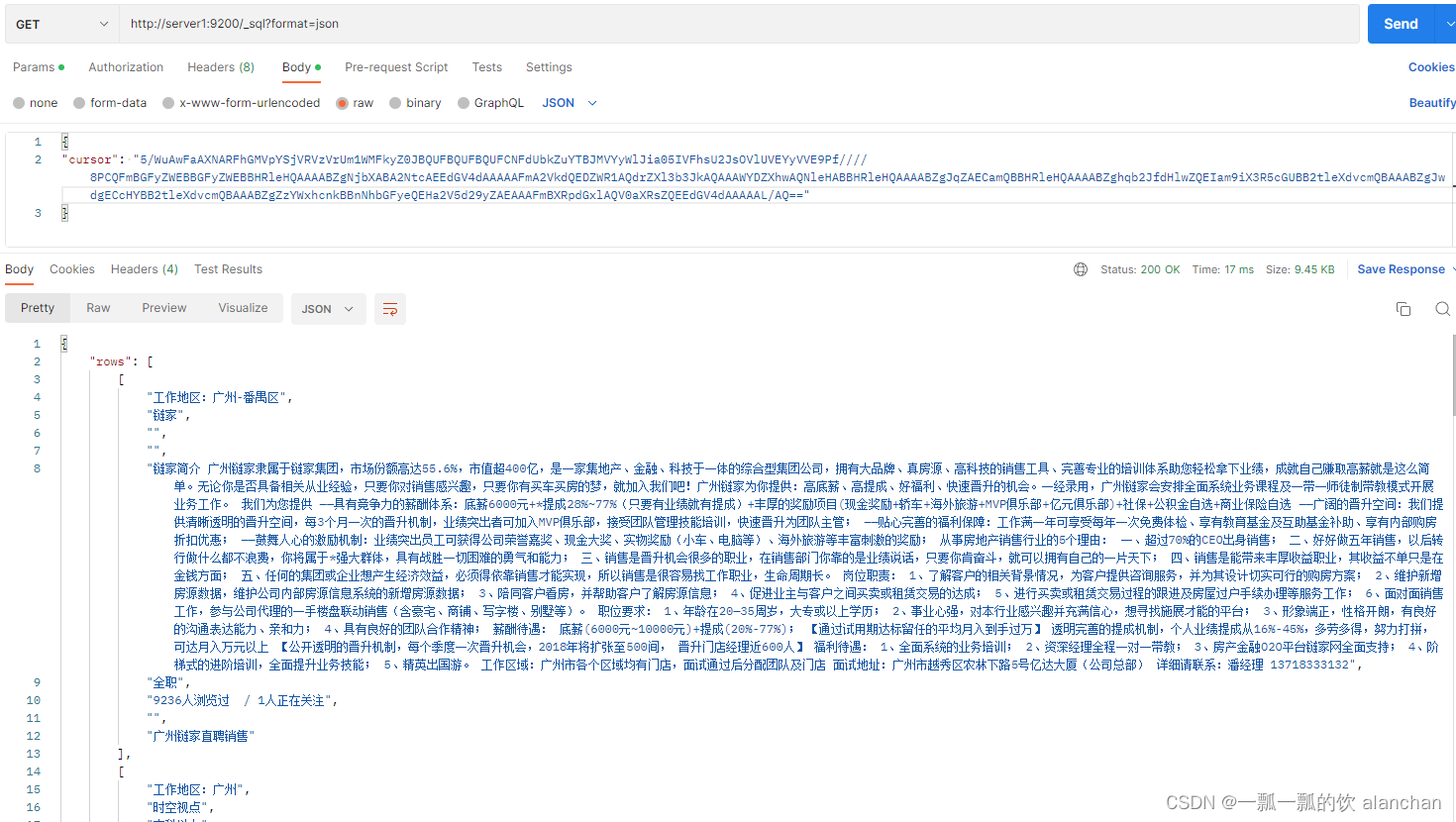Click the response pane vertical scrollbar
Image resolution: width=1456 pixels, height=822 pixels.
(1453, 376)
